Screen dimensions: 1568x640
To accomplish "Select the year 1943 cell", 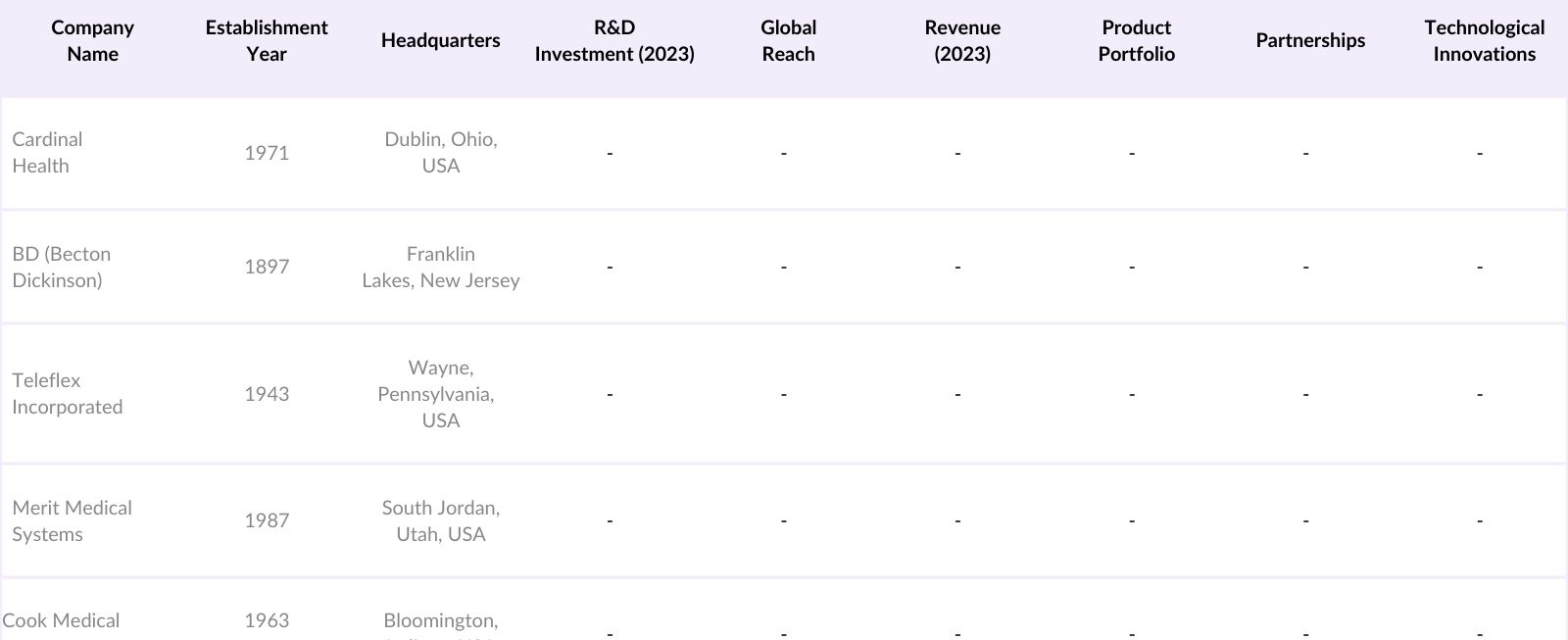I will pos(267,394).
